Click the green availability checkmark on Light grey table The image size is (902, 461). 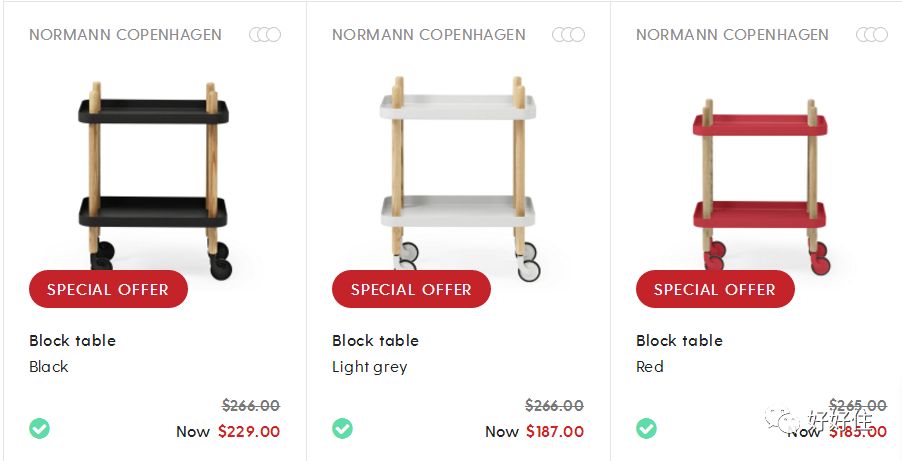coord(342,429)
